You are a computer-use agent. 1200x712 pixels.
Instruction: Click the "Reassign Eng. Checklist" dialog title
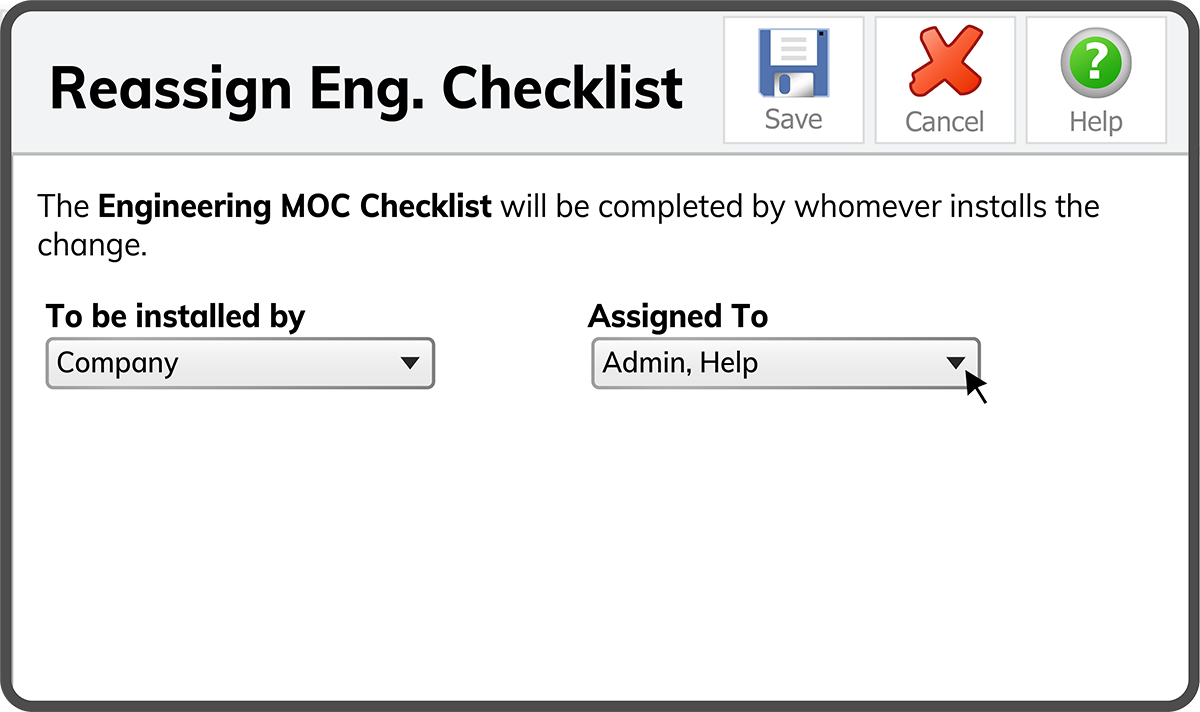[x=366, y=87]
